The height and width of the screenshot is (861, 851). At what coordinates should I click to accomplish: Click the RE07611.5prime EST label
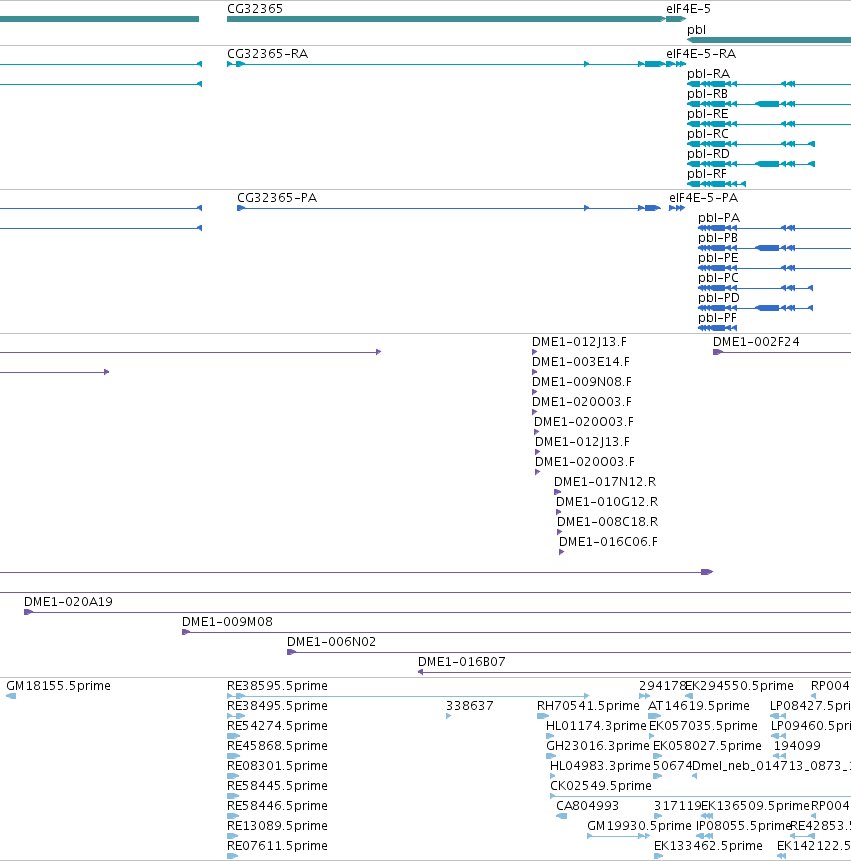277,846
